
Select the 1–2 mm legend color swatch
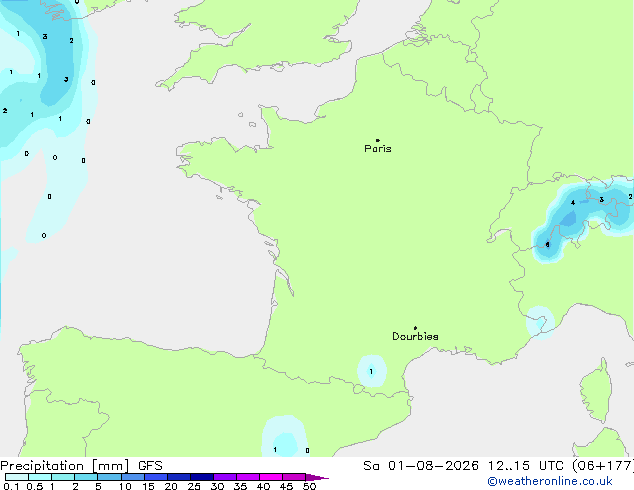click(x=63, y=477)
